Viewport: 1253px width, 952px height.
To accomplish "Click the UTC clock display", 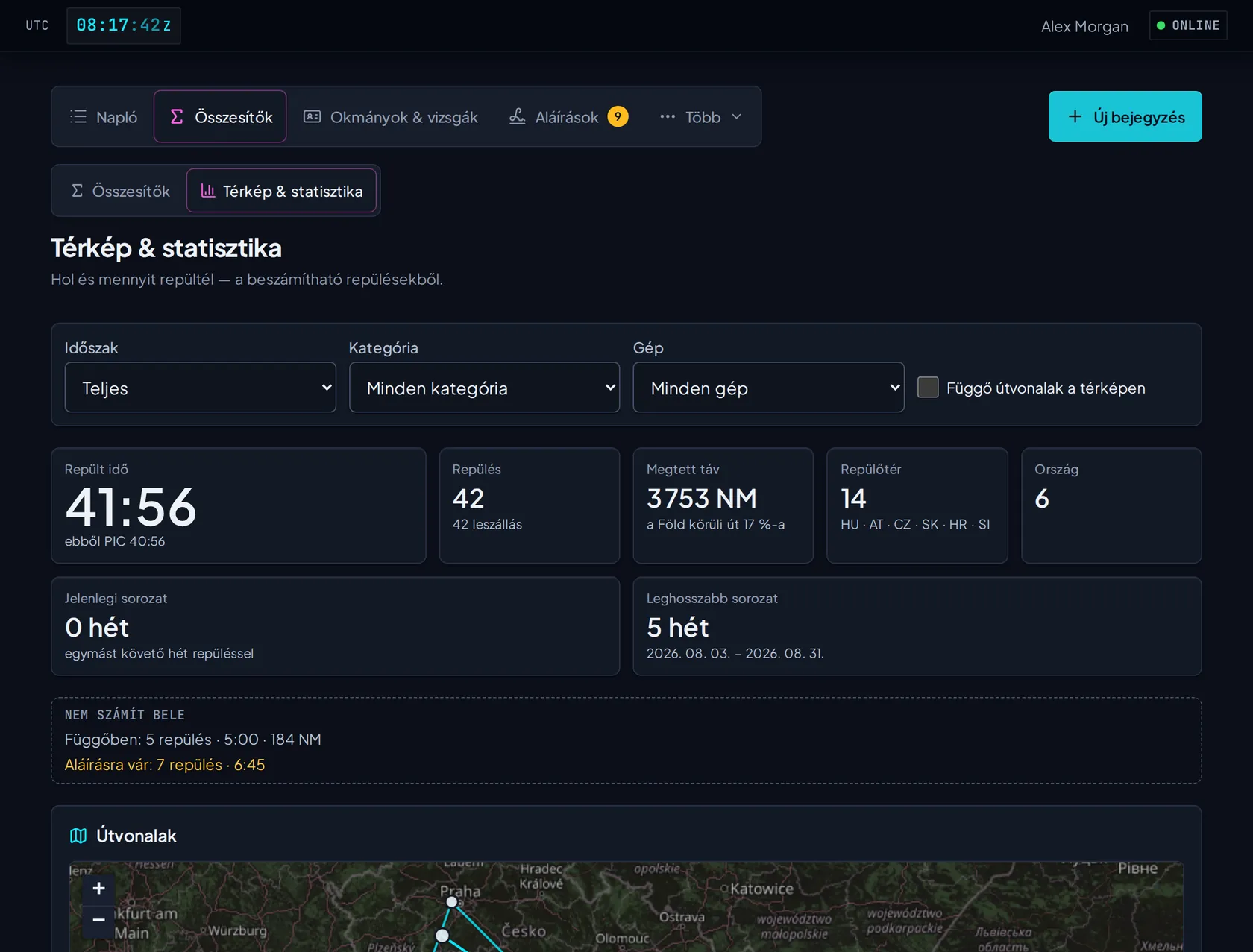I will [124, 25].
